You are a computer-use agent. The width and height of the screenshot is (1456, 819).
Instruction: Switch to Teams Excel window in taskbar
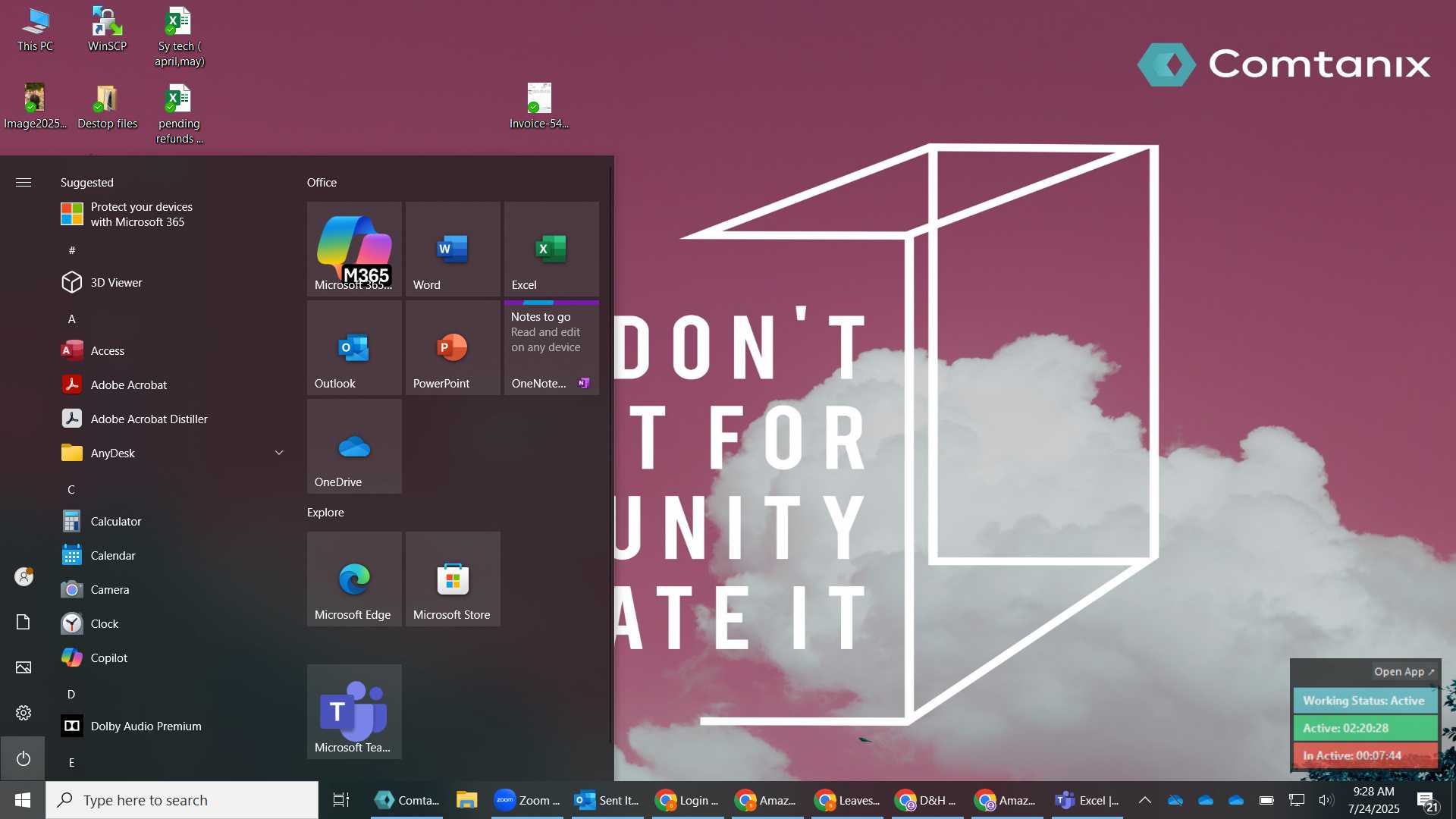tap(1087, 800)
